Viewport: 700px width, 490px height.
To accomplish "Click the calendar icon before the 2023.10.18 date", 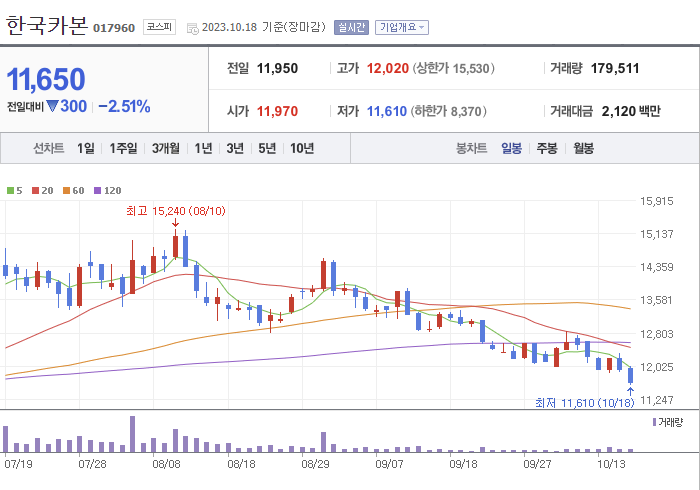I will (192, 29).
